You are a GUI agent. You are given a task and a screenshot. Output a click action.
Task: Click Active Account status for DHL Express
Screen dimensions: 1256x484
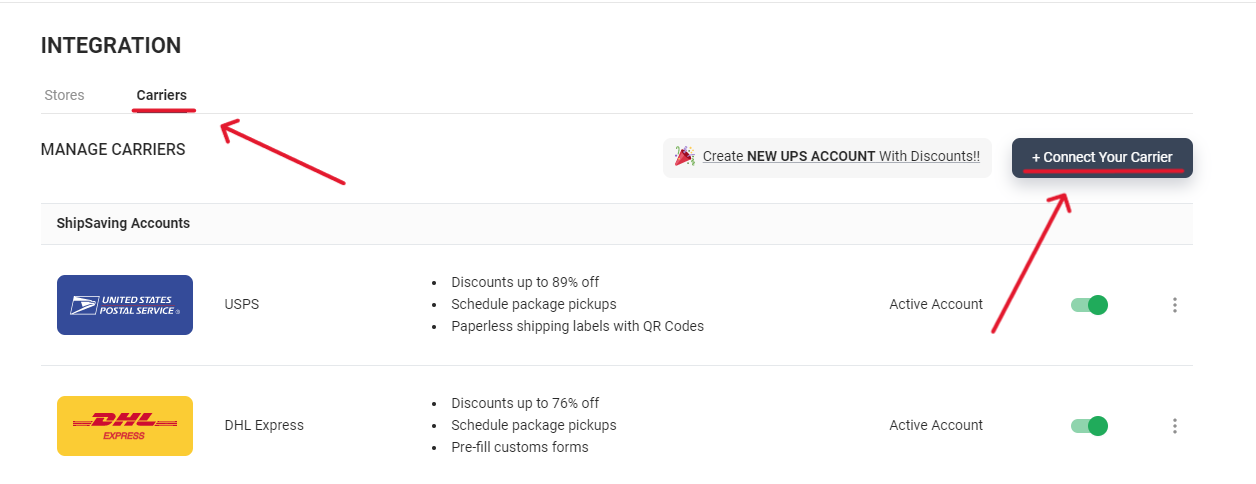point(936,425)
